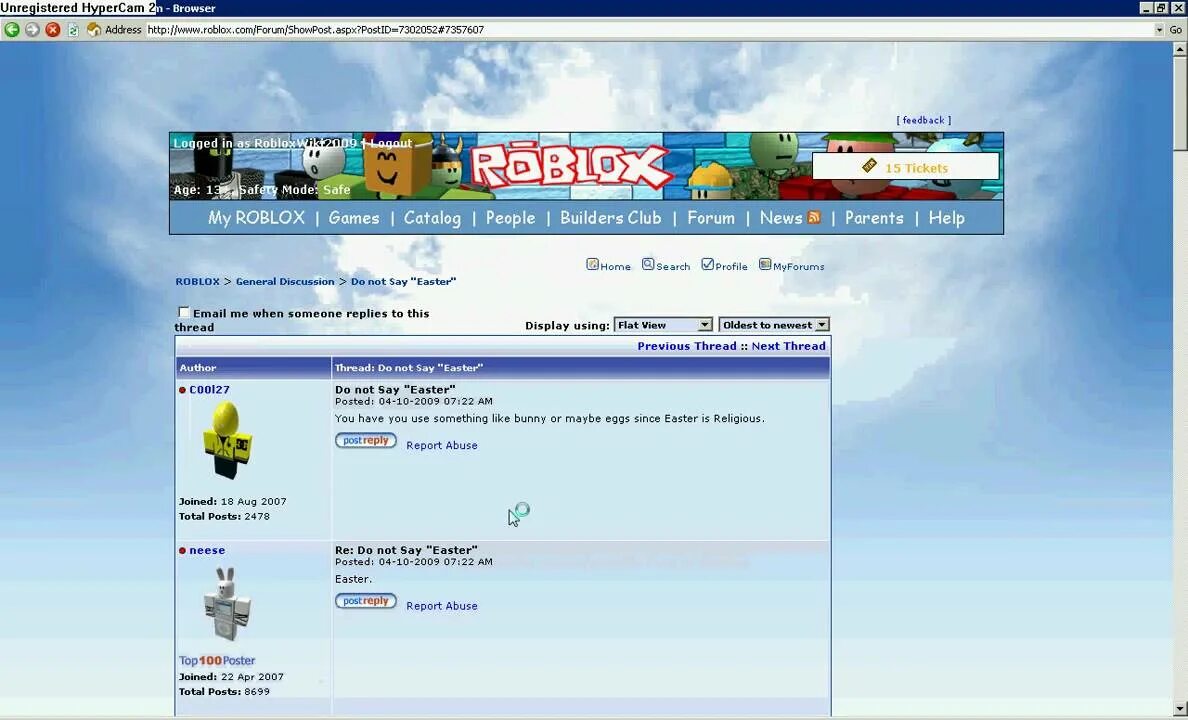Viewport: 1188px width, 720px height.
Task: Click the 15 Tickets balance text
Action: (916, 168)
